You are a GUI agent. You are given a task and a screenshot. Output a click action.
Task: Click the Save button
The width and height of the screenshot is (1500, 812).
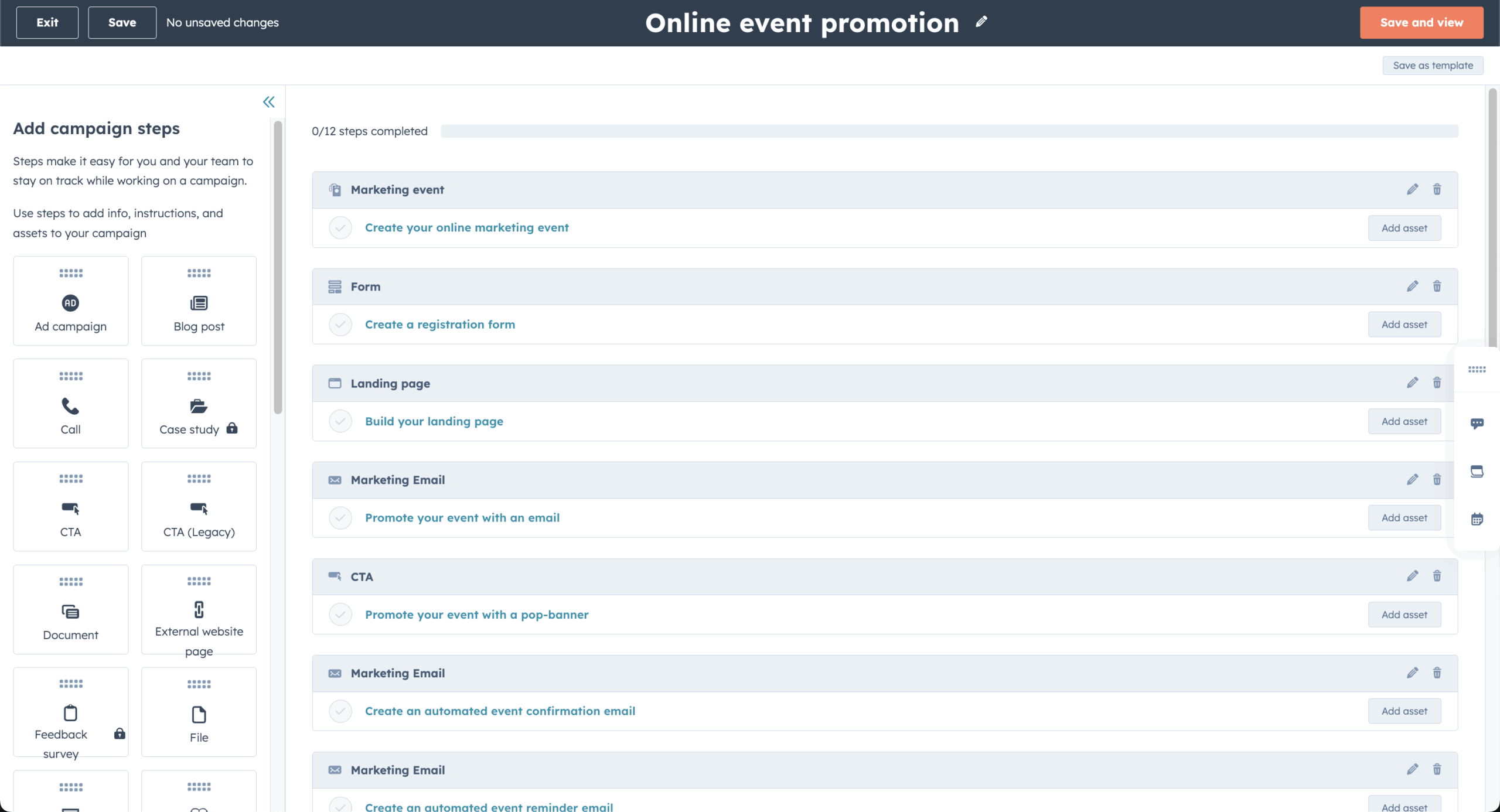click(122, 22)
